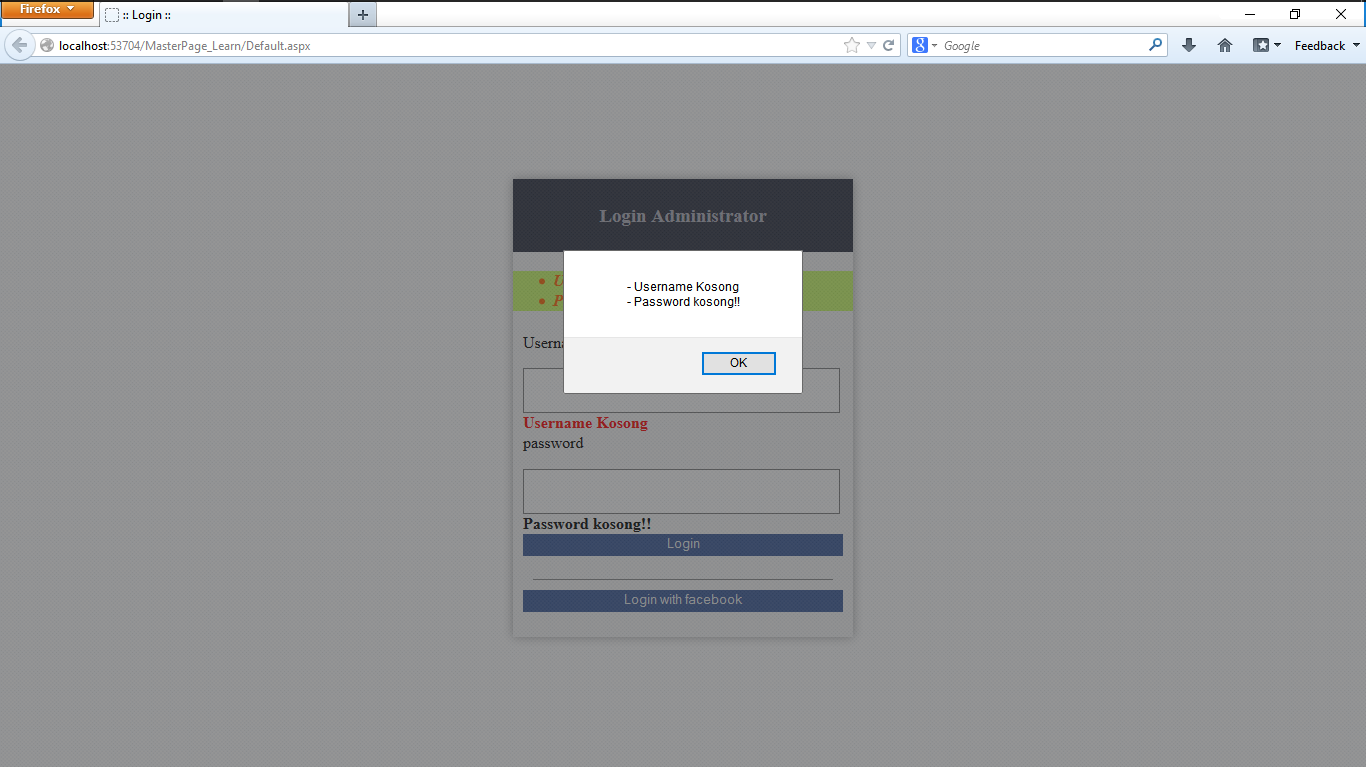This screenshot has height=768, width=1366.
Task: Click inside the password input field
Action: (681, 491)
